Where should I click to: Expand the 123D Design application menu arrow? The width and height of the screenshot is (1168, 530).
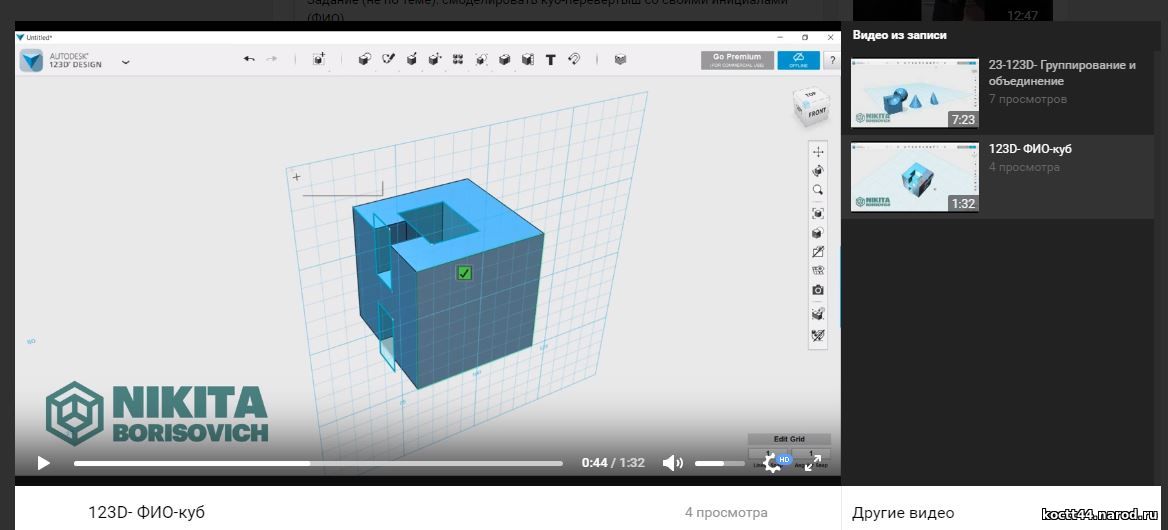click(x=125, y=62)
